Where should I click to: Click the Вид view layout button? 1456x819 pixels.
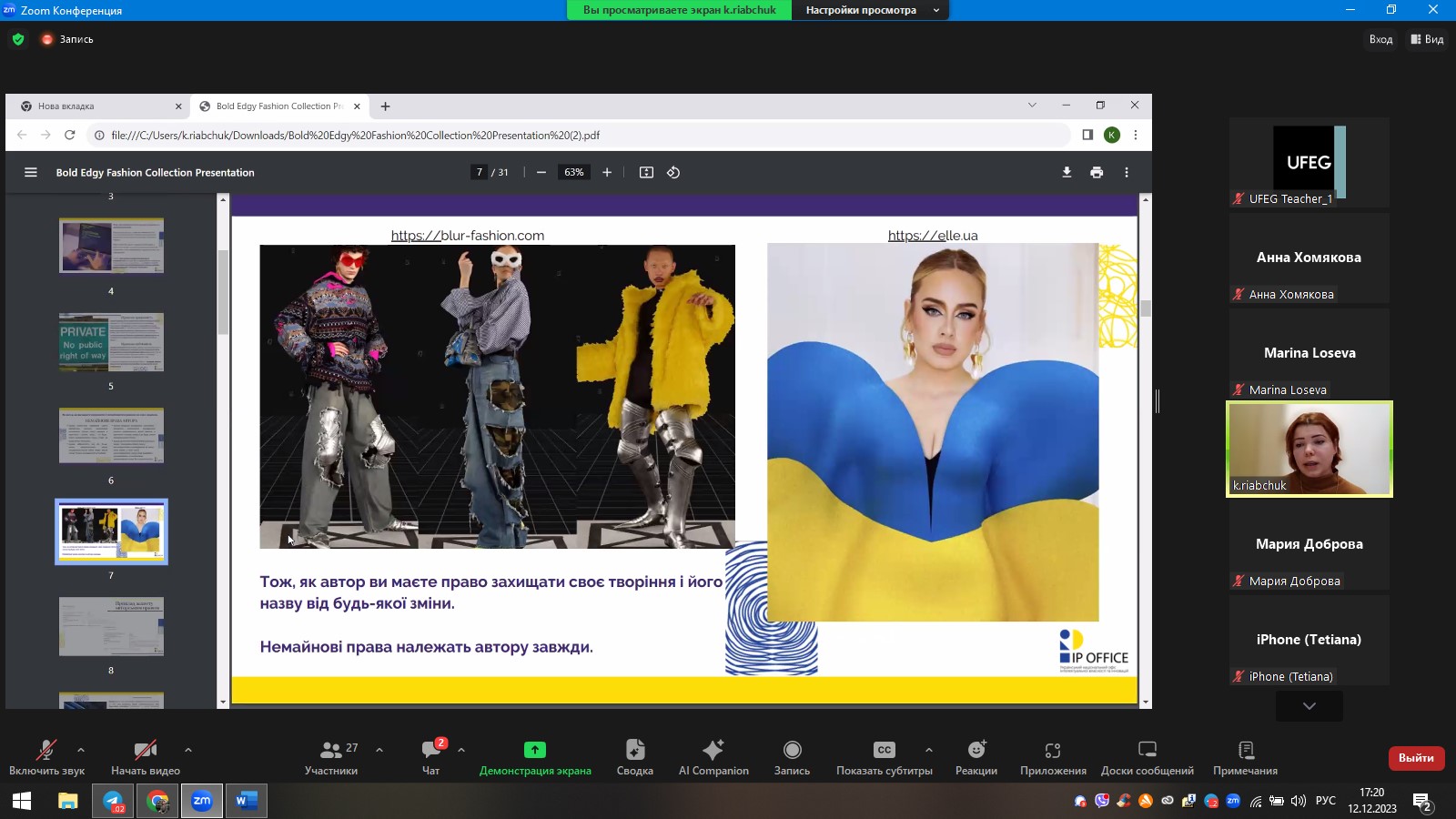pos(1427,39)
